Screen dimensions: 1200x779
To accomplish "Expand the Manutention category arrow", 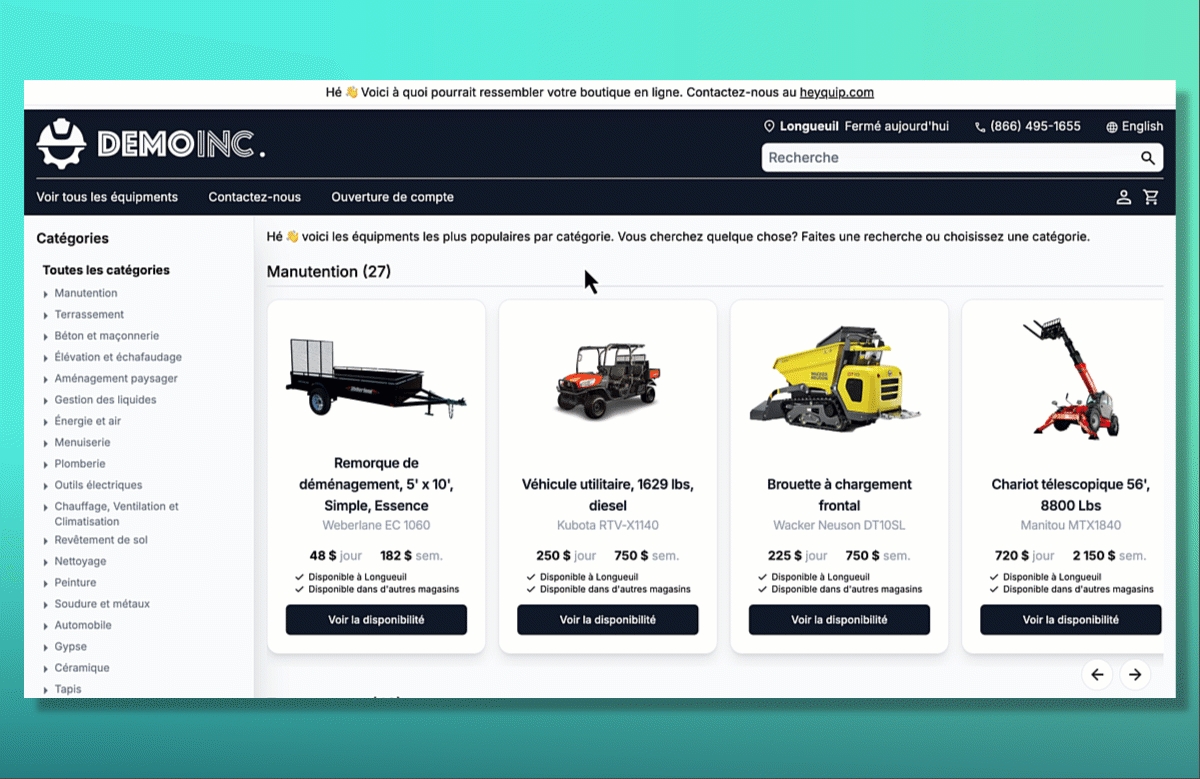I will point(46,294).
